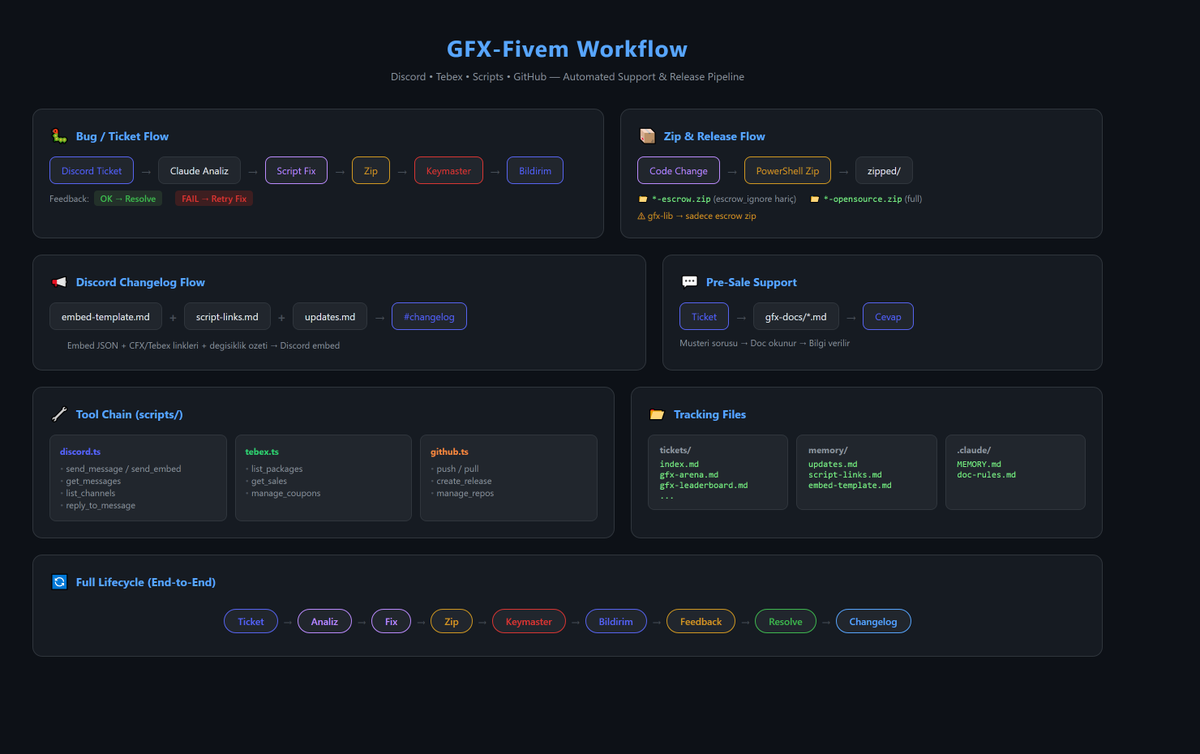Click the discord.ts card title
This screenshot has width=1200, height=754.
pyautogui.click(x=80, y=452)
